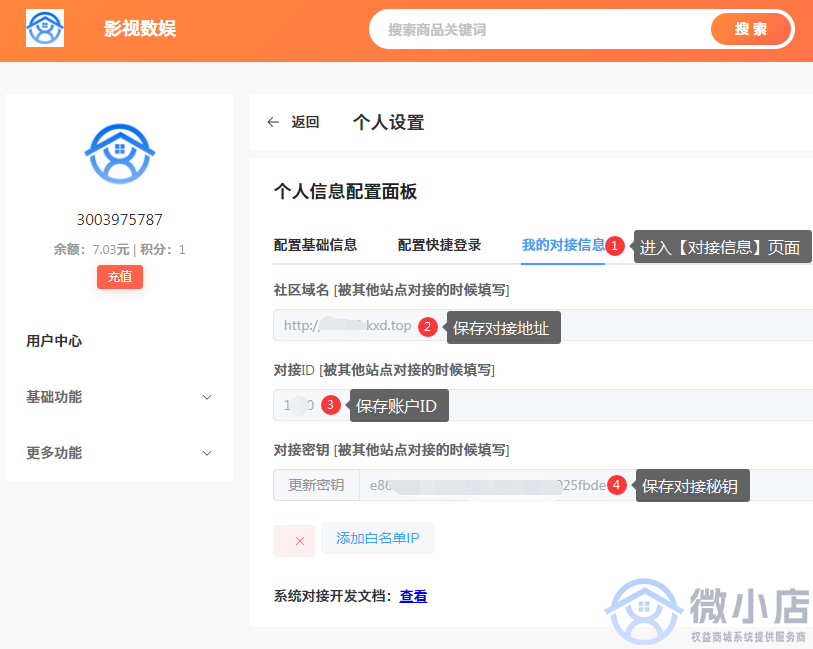Click 添加白名单IP button
Screen dimensions: 813x649
pos(378,538)
